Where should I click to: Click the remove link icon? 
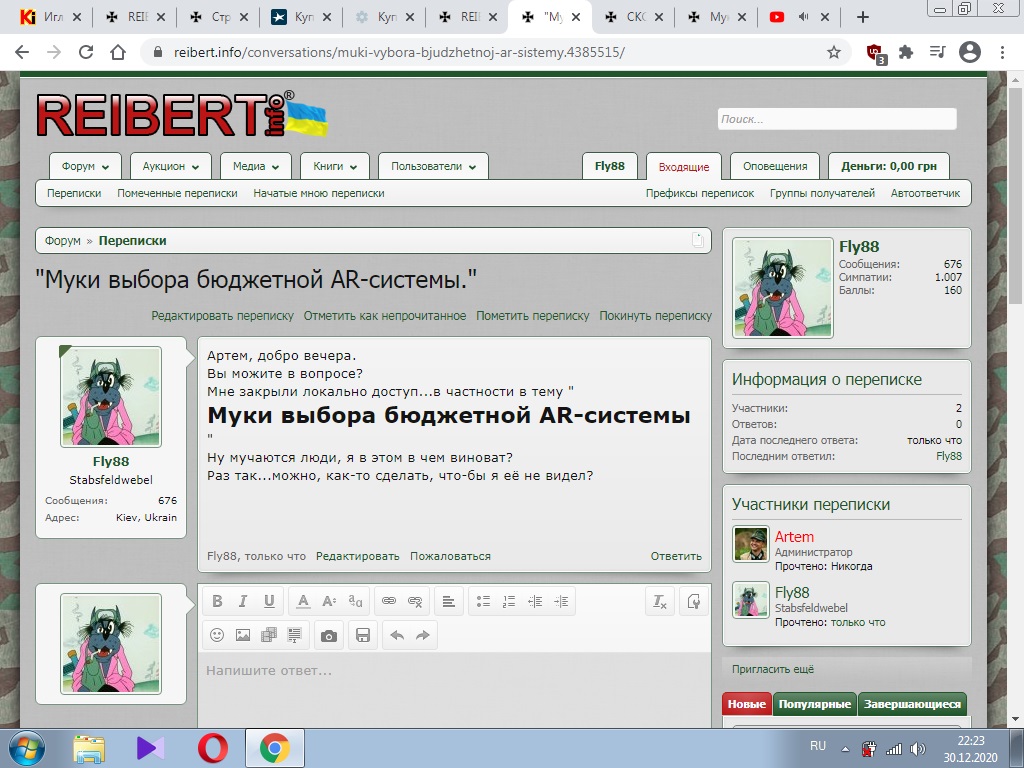pos(415,601)
